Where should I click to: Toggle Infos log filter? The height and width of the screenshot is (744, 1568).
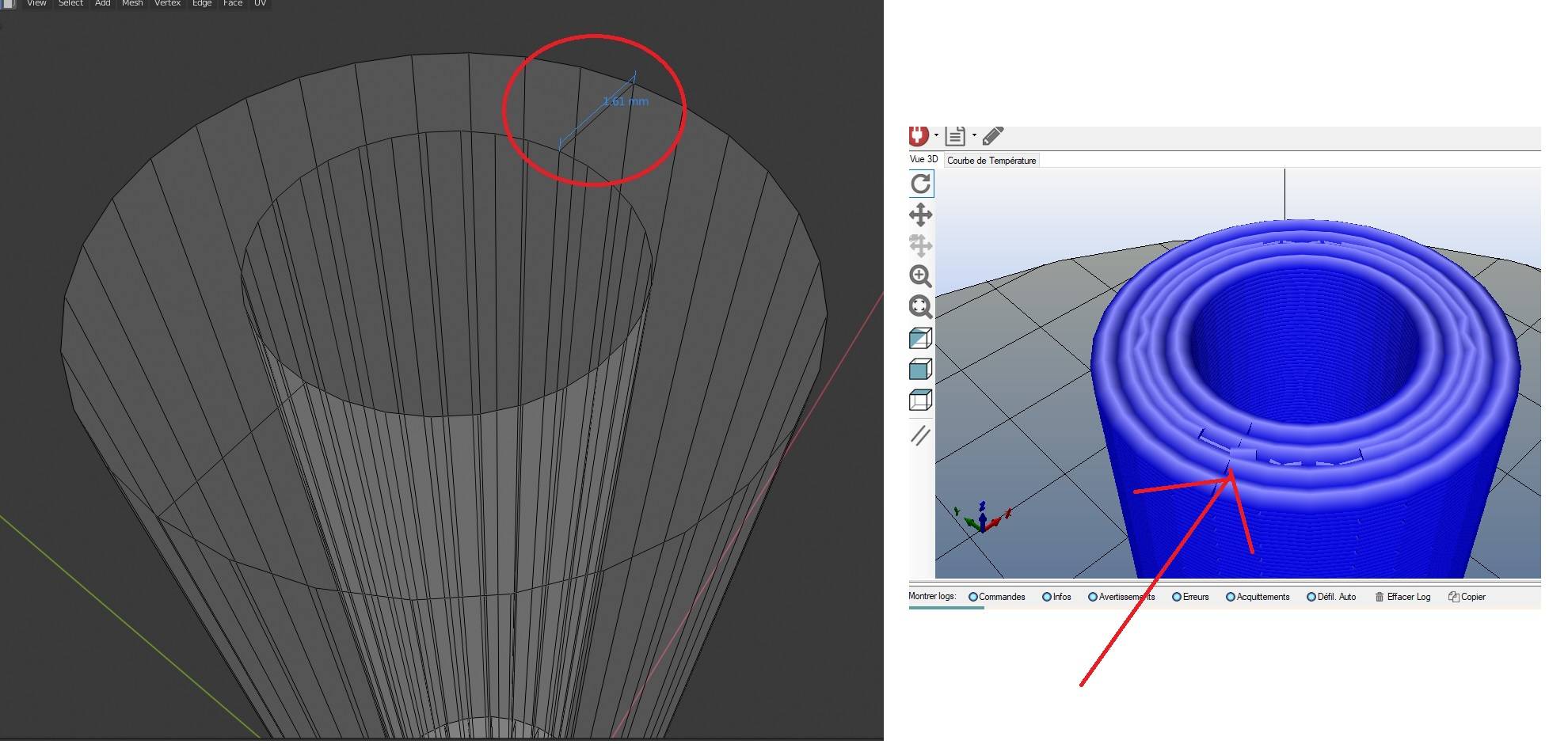pyautogui.click(x=1056, y=597)
